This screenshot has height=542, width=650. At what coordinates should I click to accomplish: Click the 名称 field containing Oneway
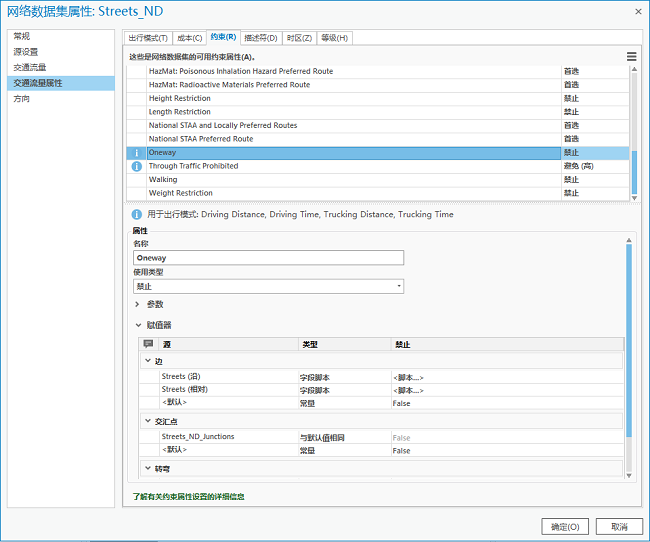[268, 257]
